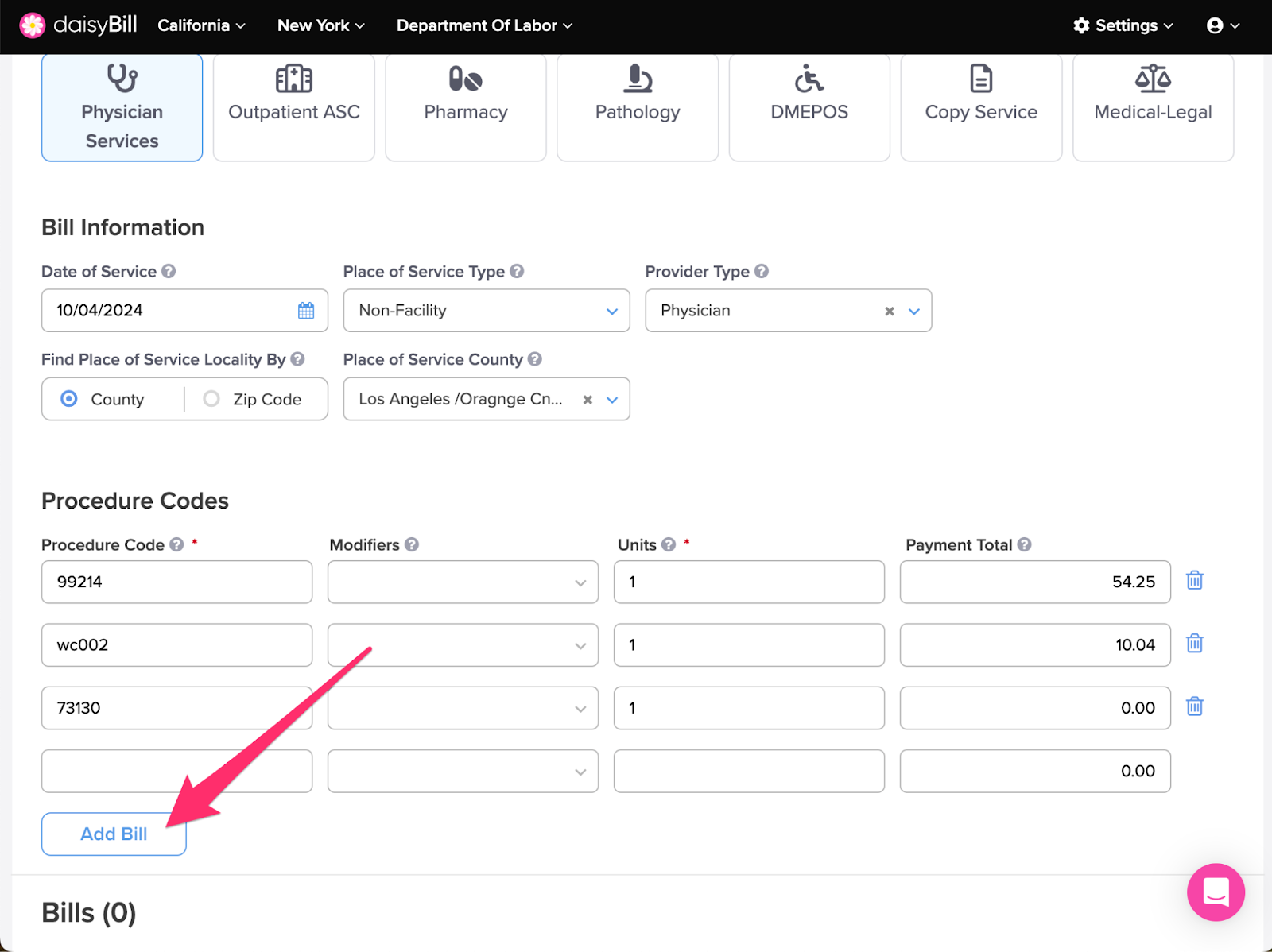Select the County radio option
The height and width of the screenshot is (952, 1272).
tap(69, 399)
